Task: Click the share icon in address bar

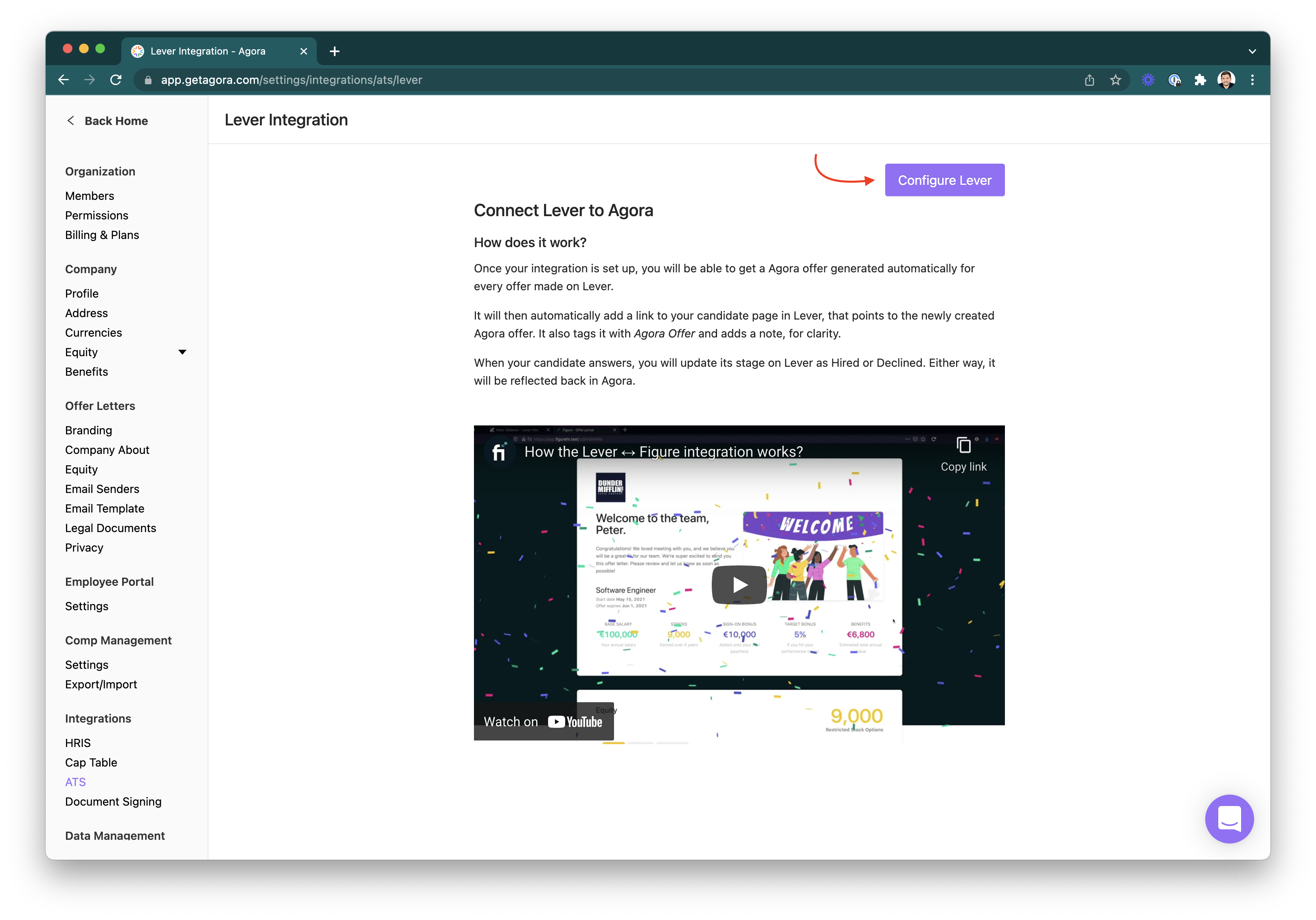Action: pos(1090,80)
